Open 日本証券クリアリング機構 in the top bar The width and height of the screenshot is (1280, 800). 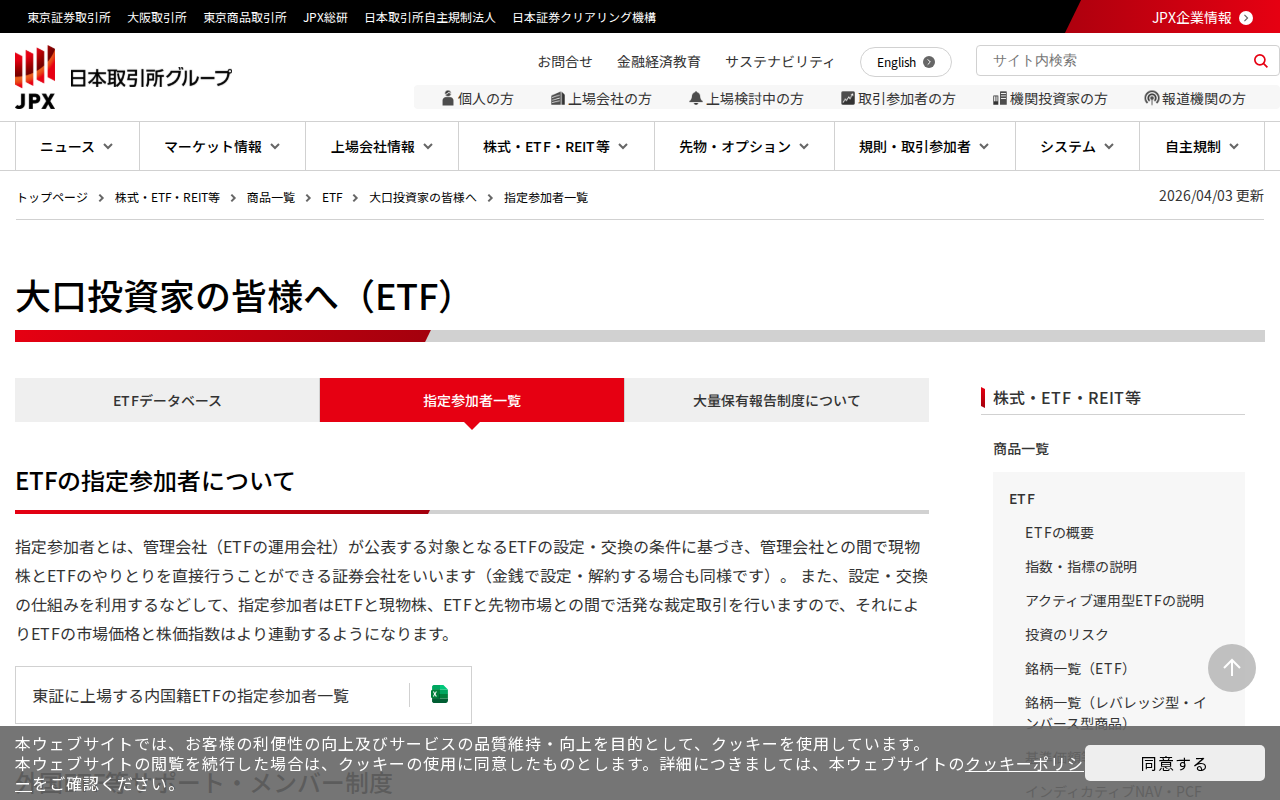coord(584,17)
